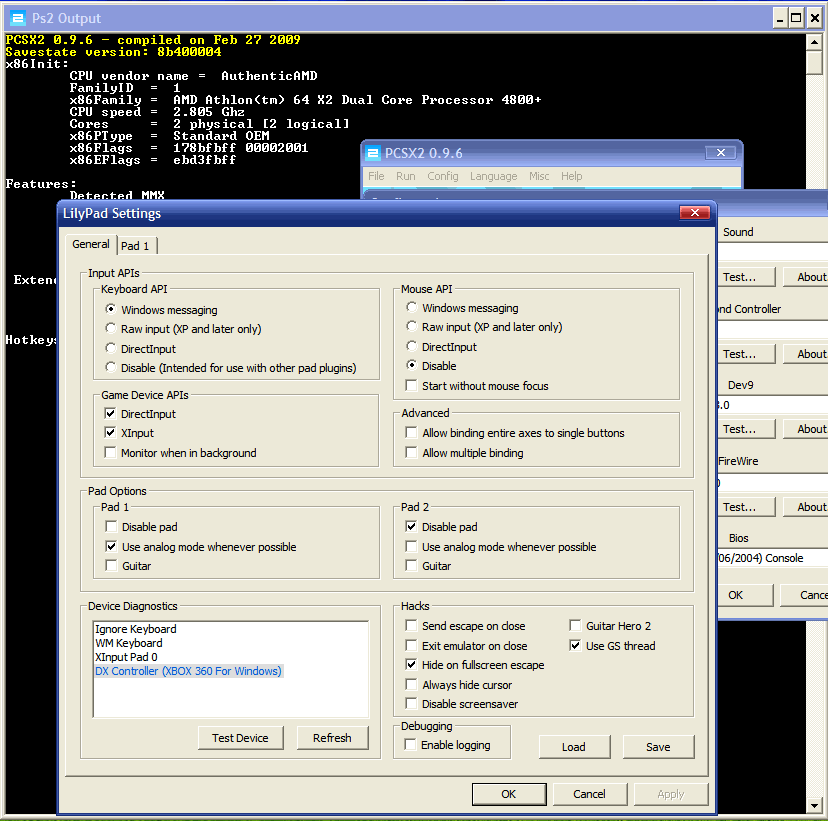The image size is (828, 821).
Task: Click the Load button
Action: 574,747
